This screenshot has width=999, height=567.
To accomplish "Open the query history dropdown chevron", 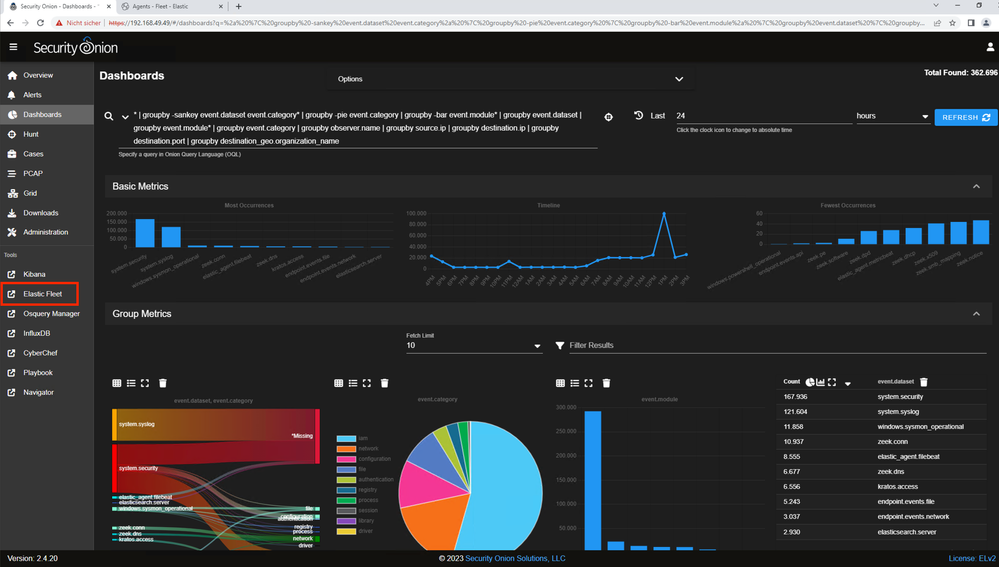I will (x=125, y=117).
